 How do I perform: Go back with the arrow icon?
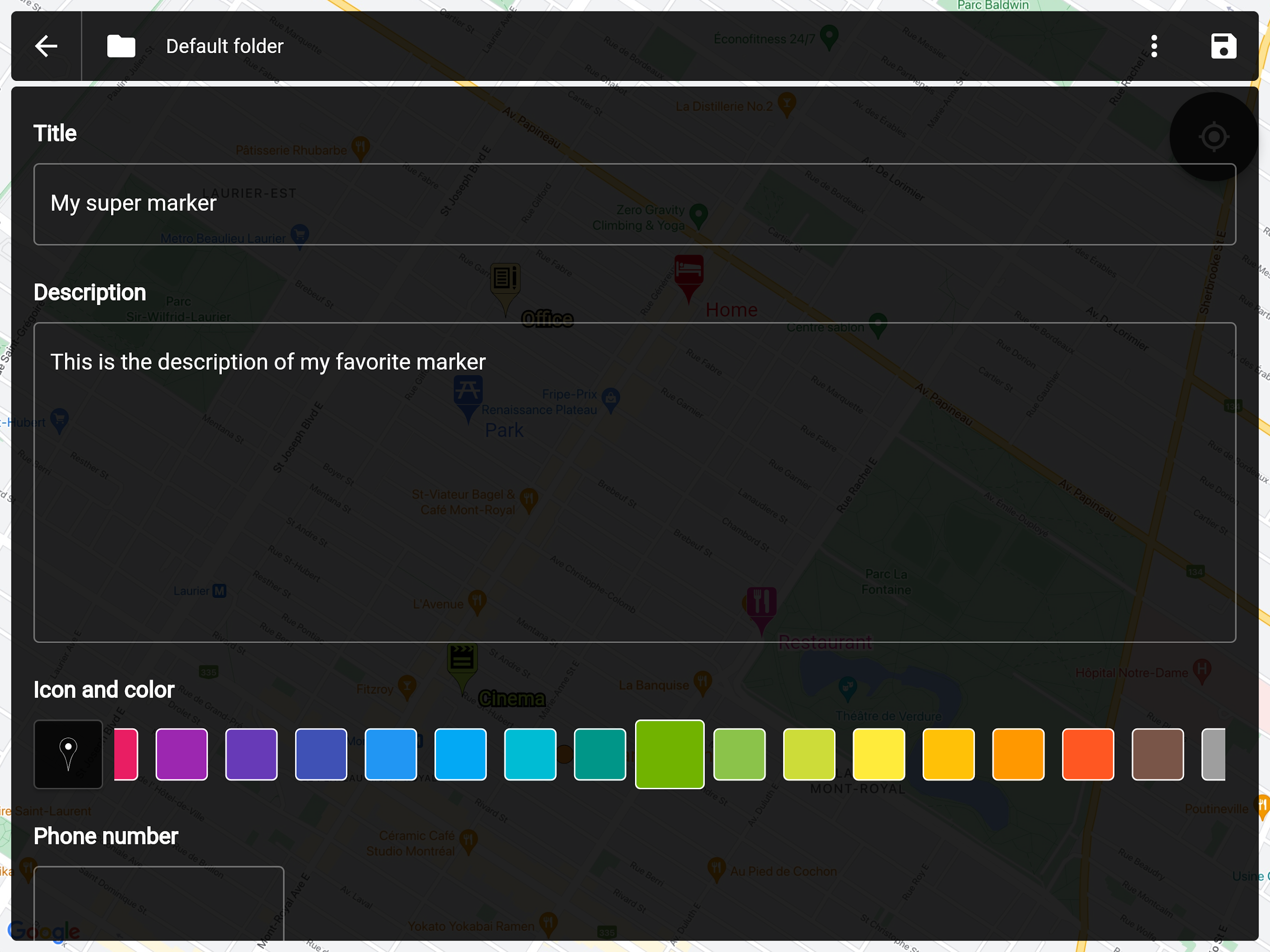(46, 46)
